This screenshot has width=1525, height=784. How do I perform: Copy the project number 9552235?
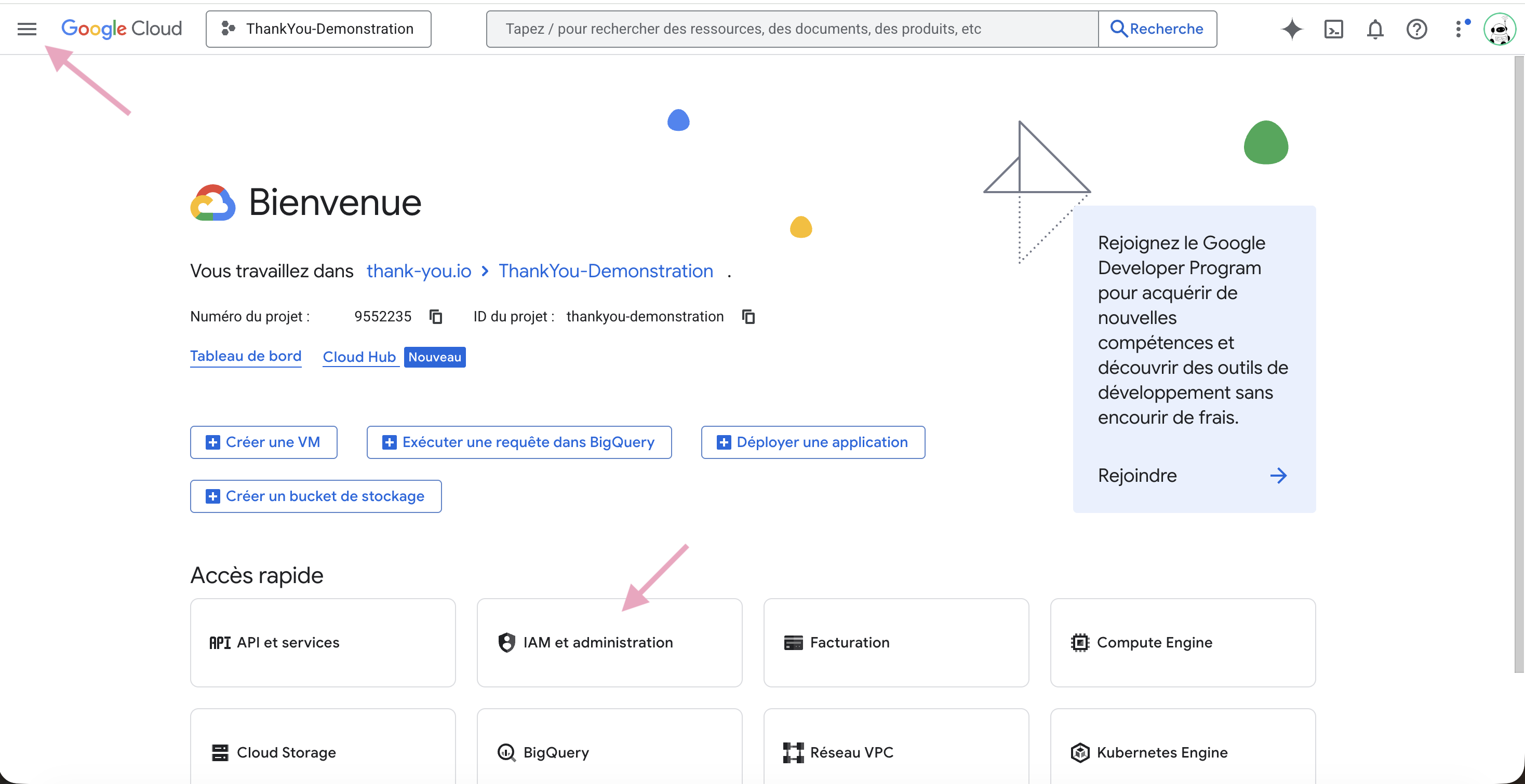(x=436, y=317)
